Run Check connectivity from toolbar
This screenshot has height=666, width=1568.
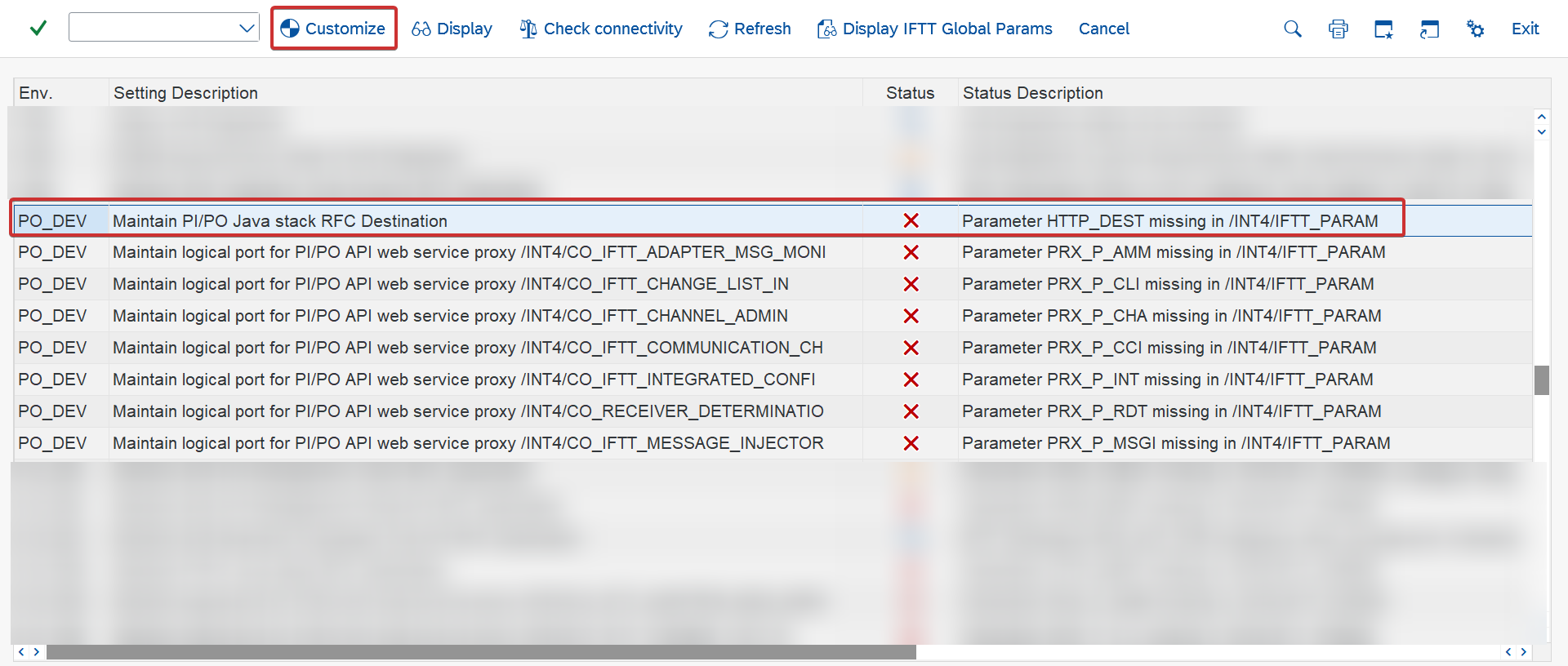pyautogui.click(x=601, y=29)
